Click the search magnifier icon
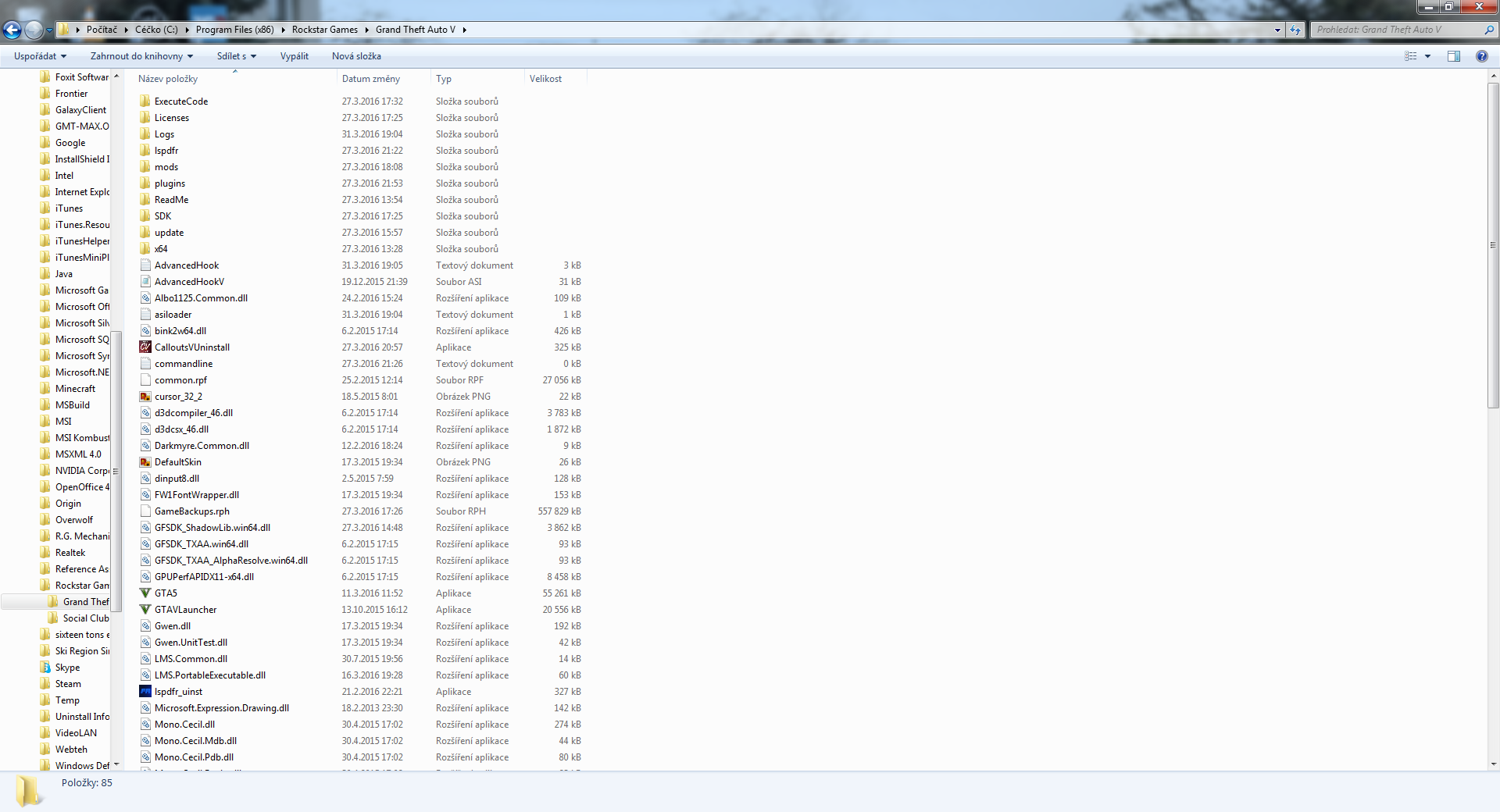The height and width of the screenshot is (812, 1500). (1488, 30)
